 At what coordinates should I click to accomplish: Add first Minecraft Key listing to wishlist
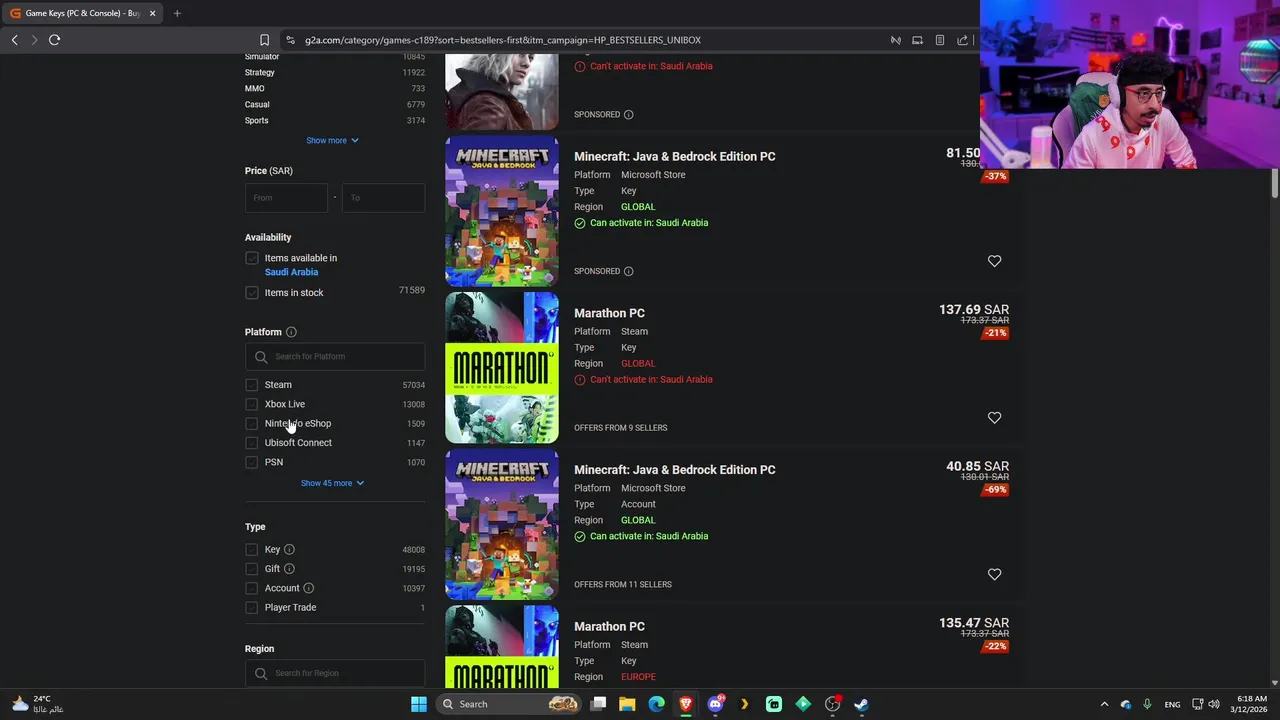[994, 261]
